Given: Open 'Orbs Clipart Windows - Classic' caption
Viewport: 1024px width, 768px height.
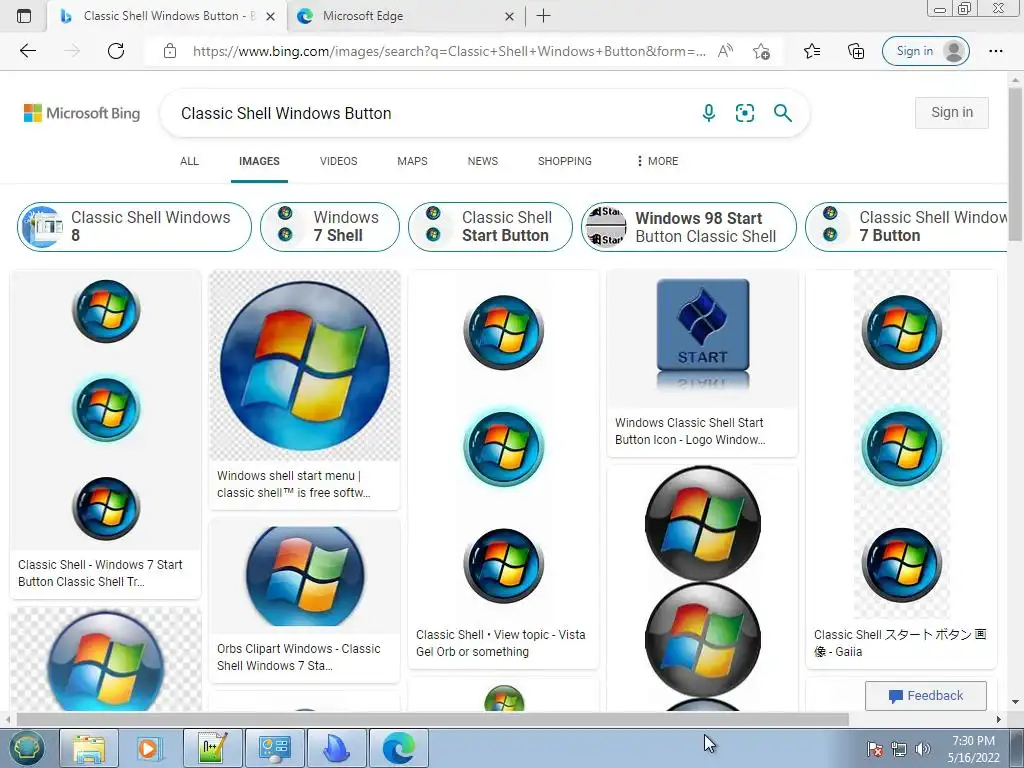Looking at the screenshot, I should point(298,657).
